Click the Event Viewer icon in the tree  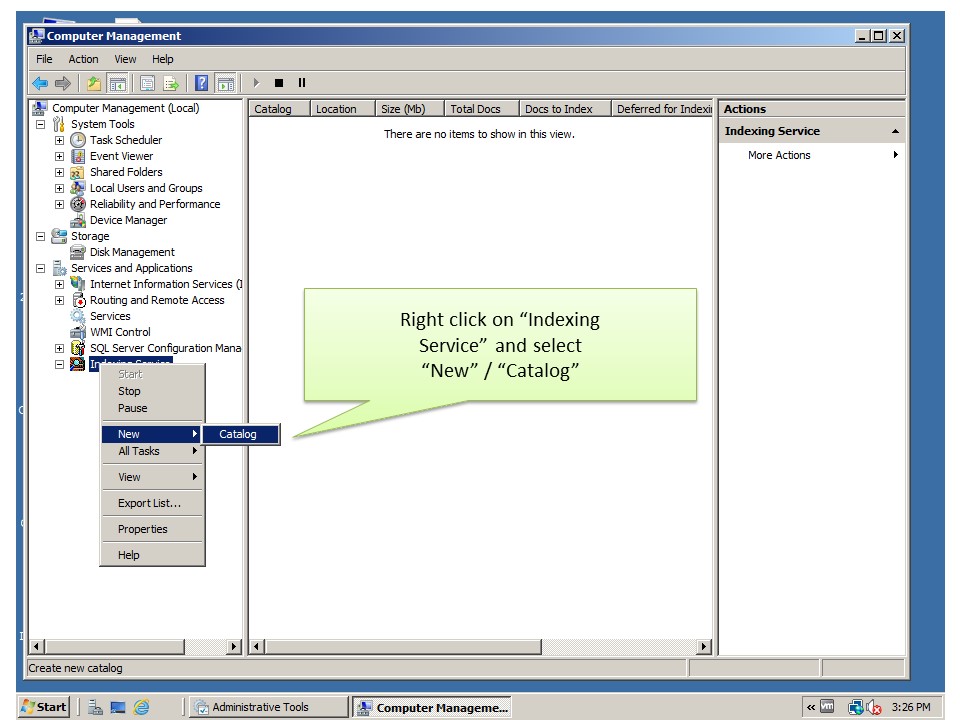(78, 156)
